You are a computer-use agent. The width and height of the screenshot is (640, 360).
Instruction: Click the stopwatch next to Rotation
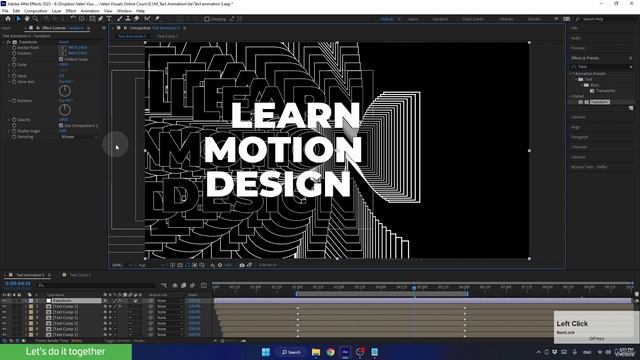(x=14, y=101)
